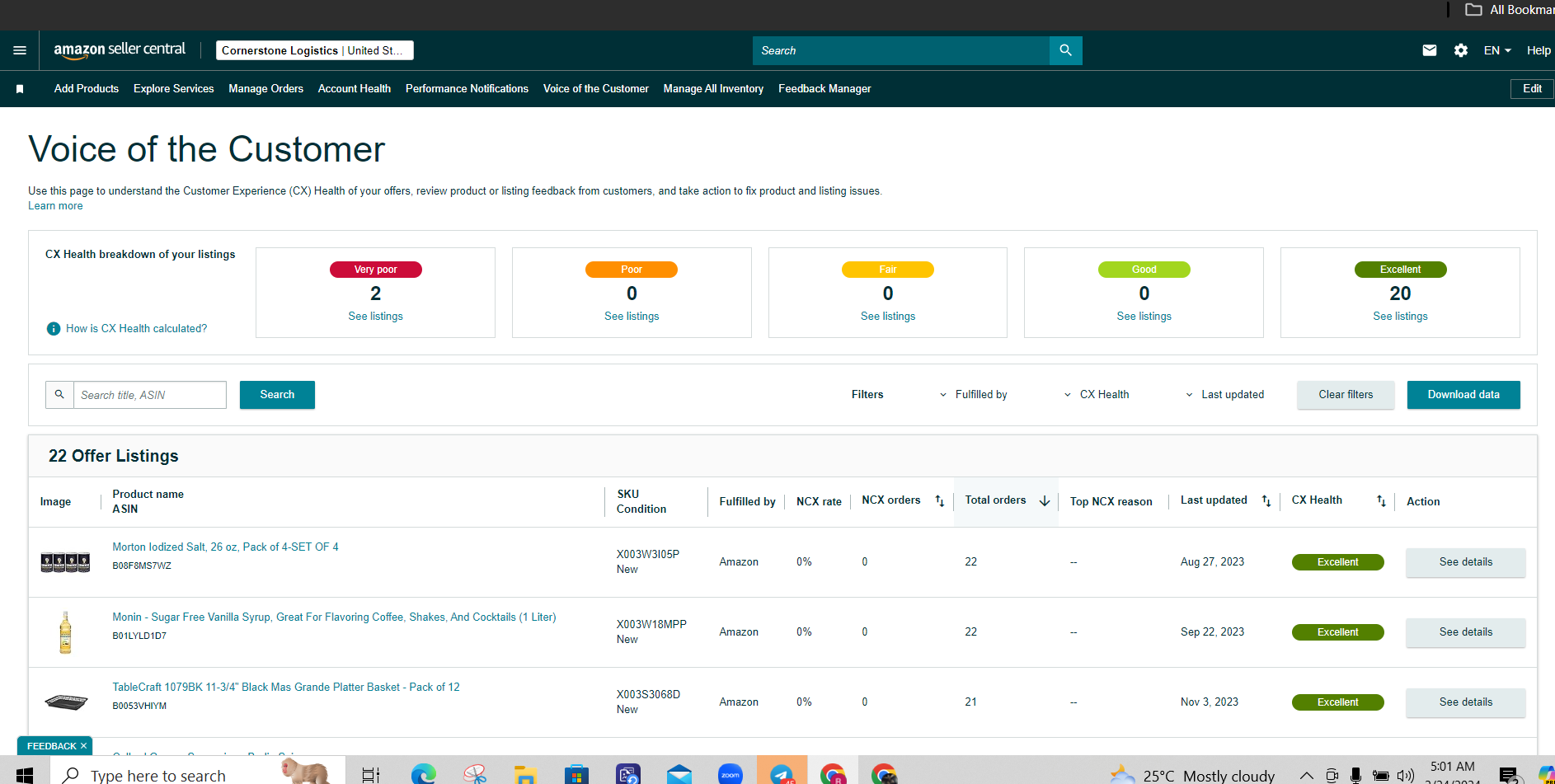Open File Explorer from taskbar
The height and width of the screenshot is (784, 1555).
pos(525,775)
